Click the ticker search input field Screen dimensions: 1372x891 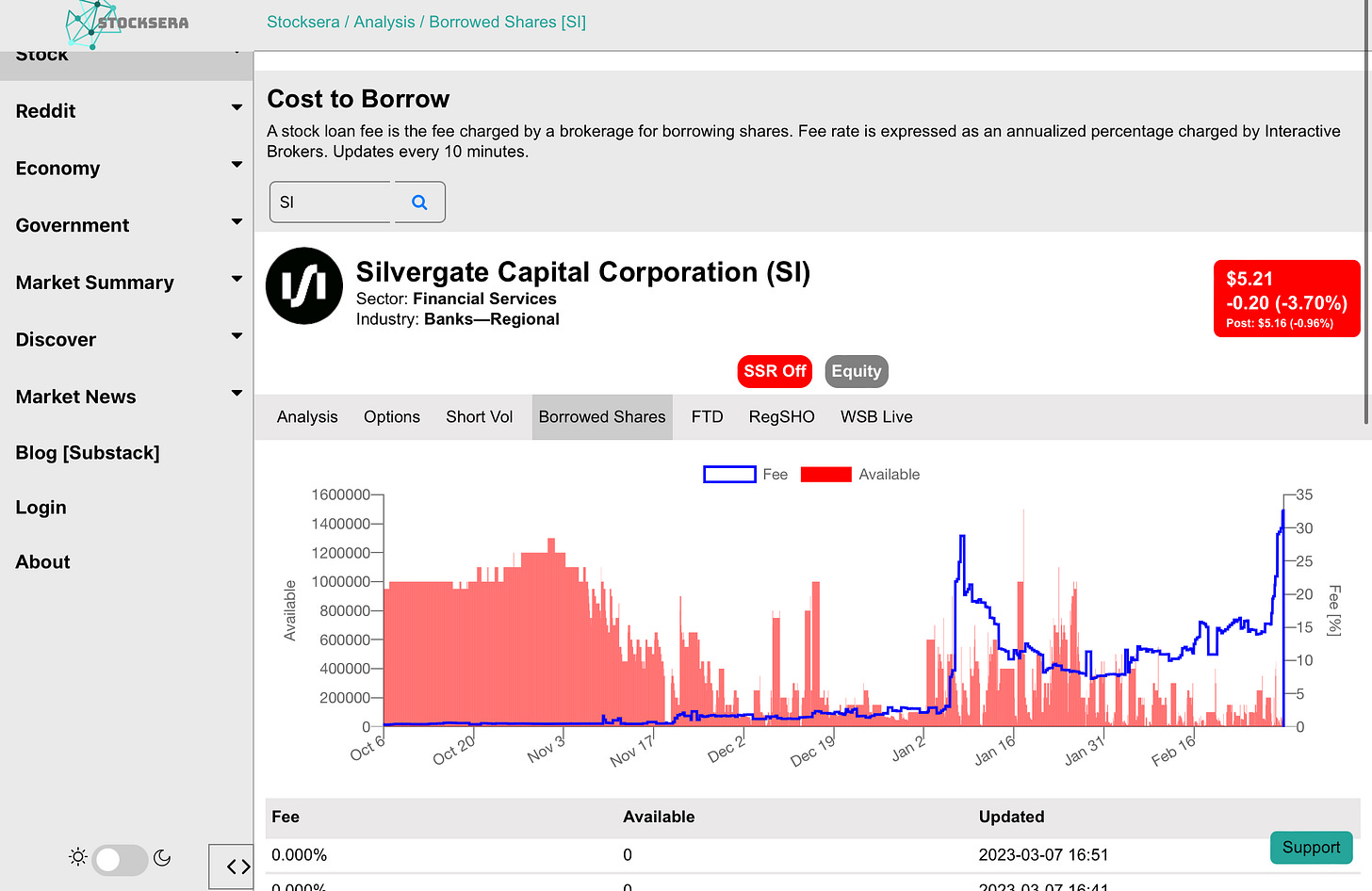pyautogui.click(x=330, y=202)
